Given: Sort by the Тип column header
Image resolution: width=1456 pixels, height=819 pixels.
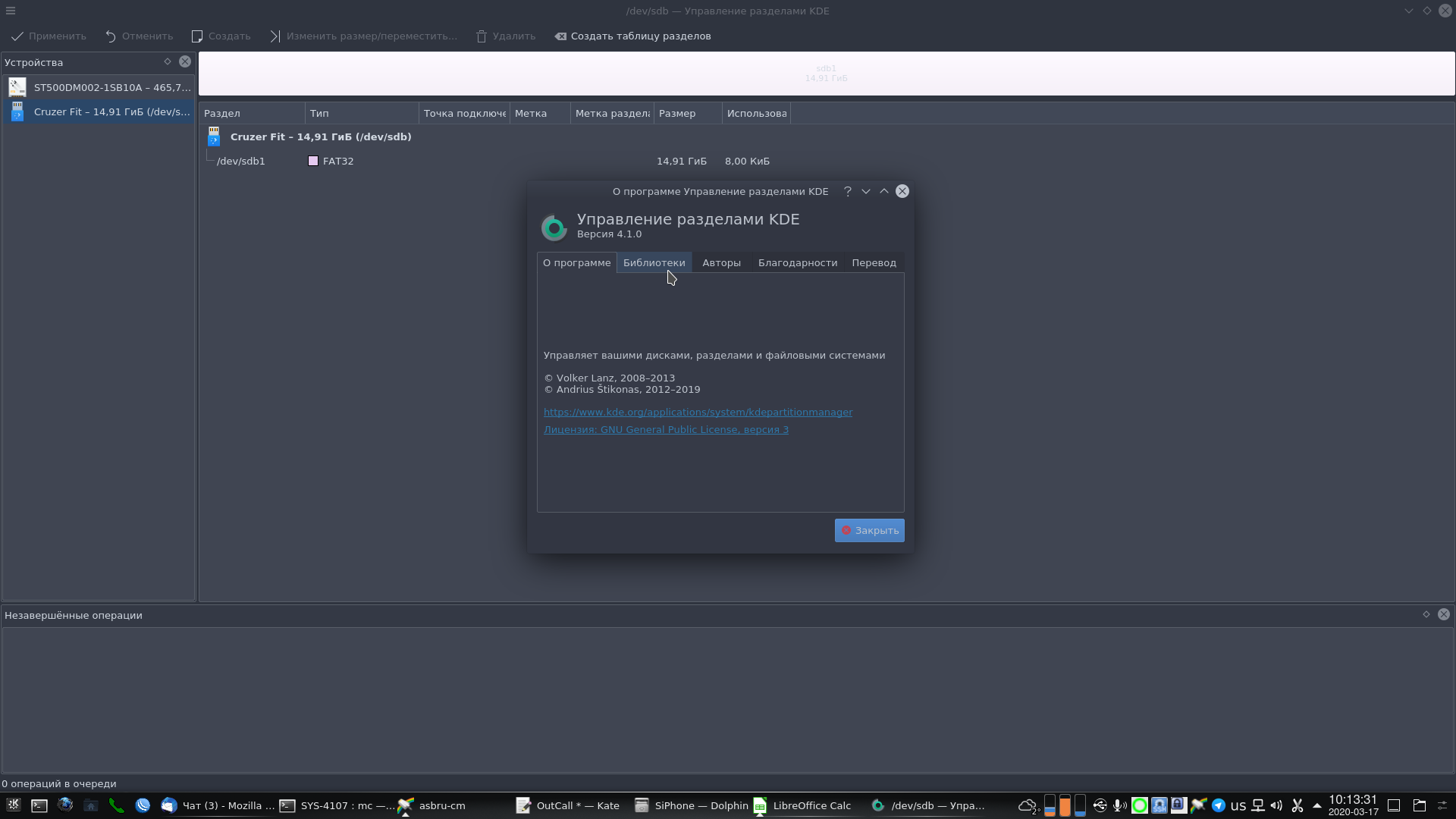Looking at the screenshot, I should point(362,113).
